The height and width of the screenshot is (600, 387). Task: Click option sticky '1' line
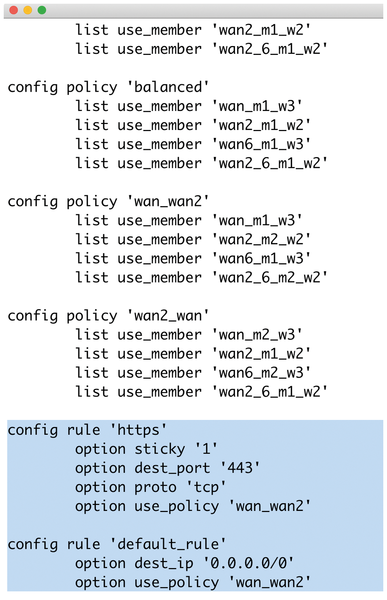[146, 449]
